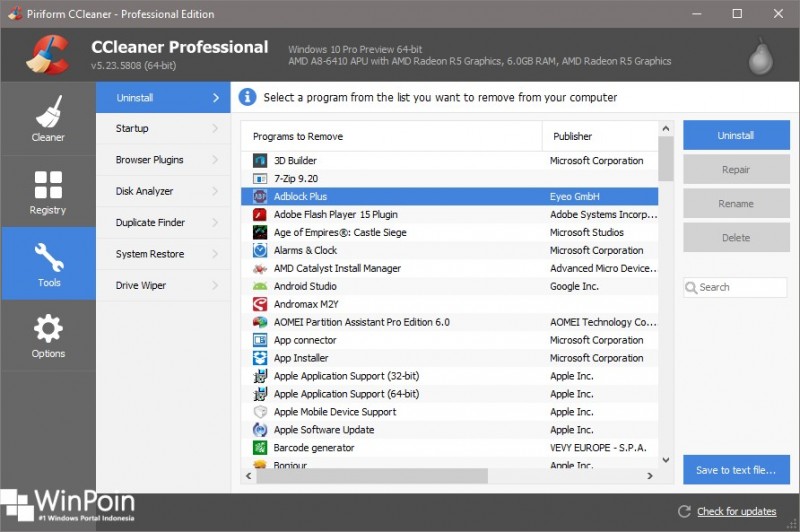
Task: Sort by the Publisher column header
Action: pyautogui.click(x=600, y=136)
